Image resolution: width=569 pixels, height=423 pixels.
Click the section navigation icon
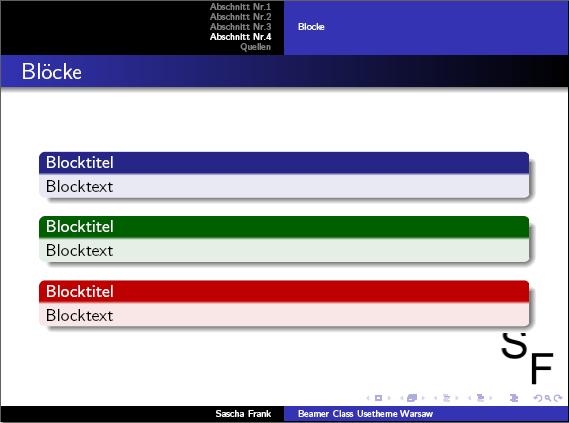coord(480,398)
